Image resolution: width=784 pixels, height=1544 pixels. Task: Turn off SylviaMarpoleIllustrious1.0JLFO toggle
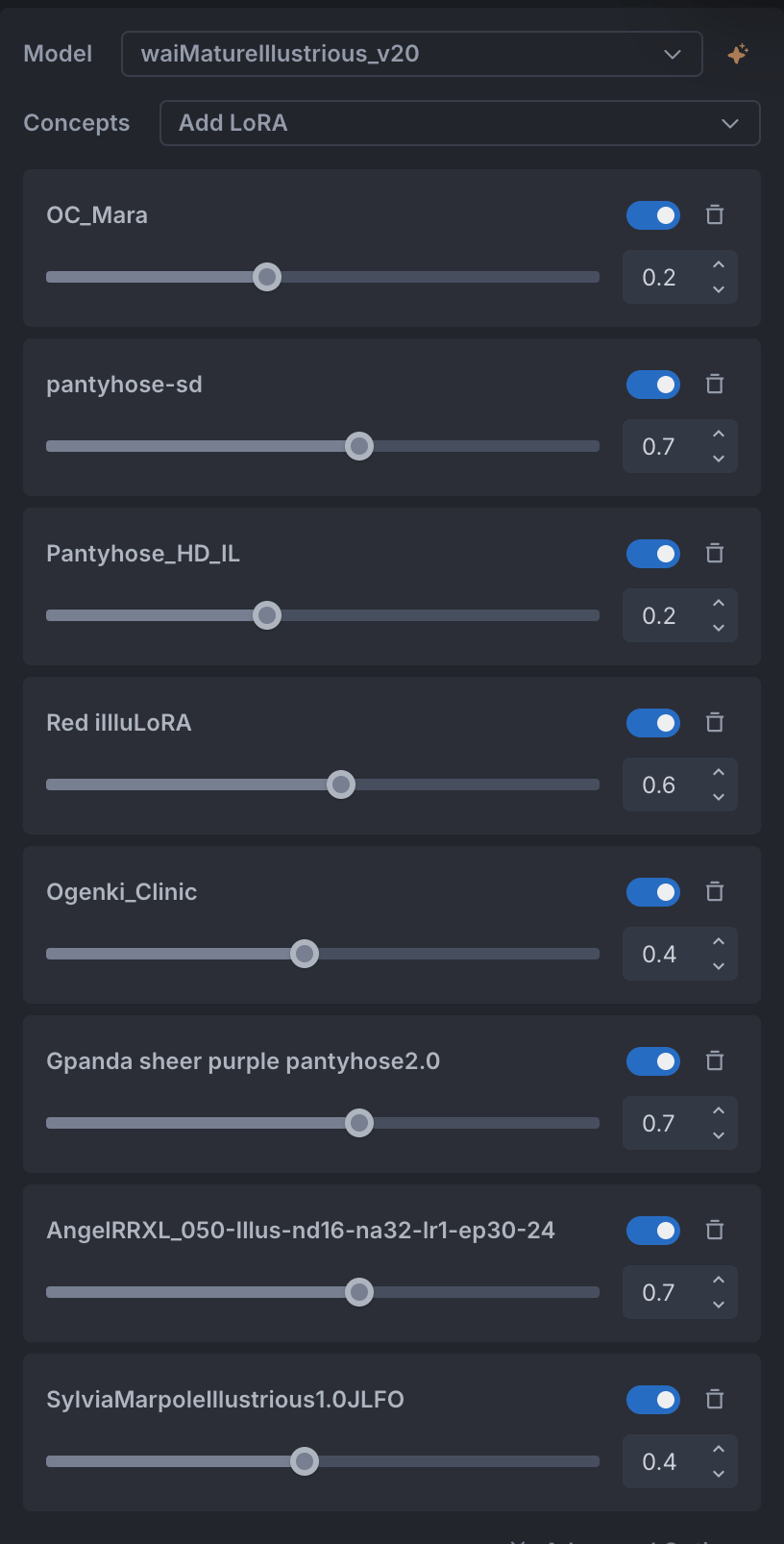click(x=653, y=1400)
